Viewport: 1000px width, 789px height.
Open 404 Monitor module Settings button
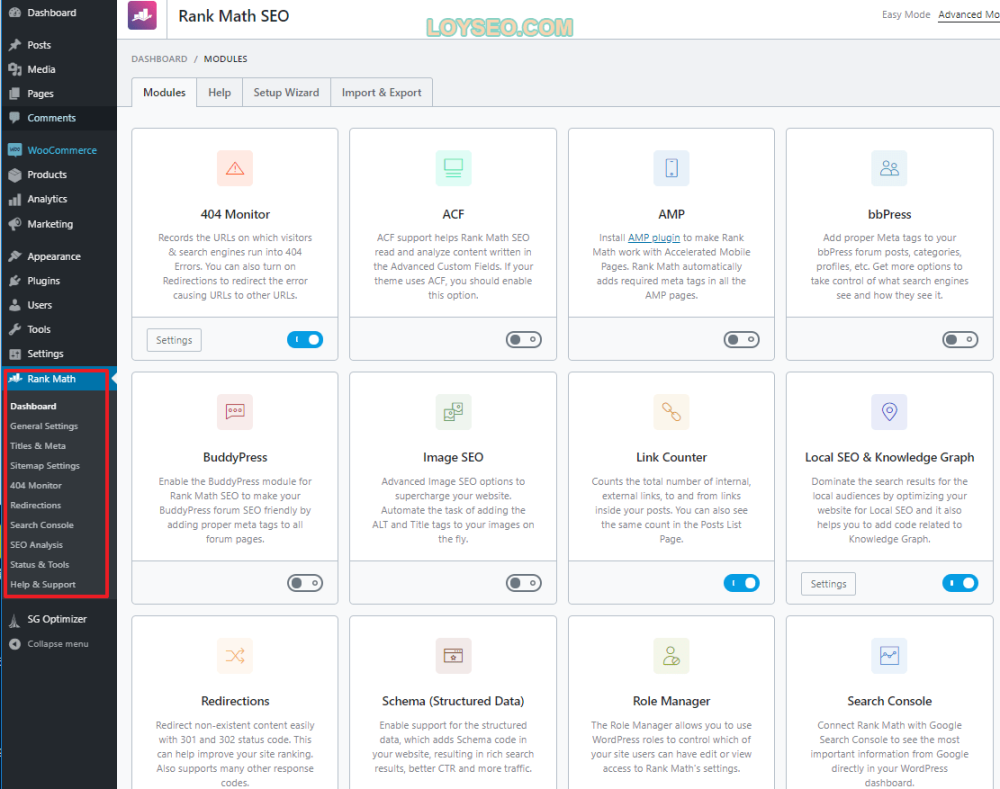pos(174,340)
